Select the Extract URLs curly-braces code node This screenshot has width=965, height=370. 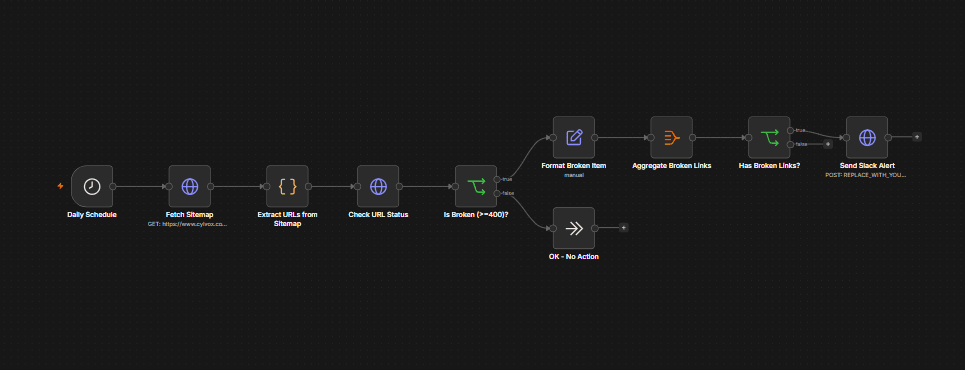[x=287, y=186]
